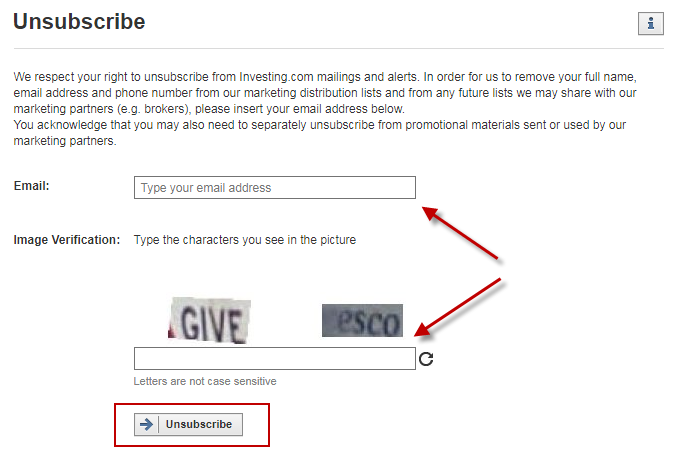Viewport: 676px width, 461px height.
Task: Click the horizontal divider under the heading
Action: (x=338, y=48)
